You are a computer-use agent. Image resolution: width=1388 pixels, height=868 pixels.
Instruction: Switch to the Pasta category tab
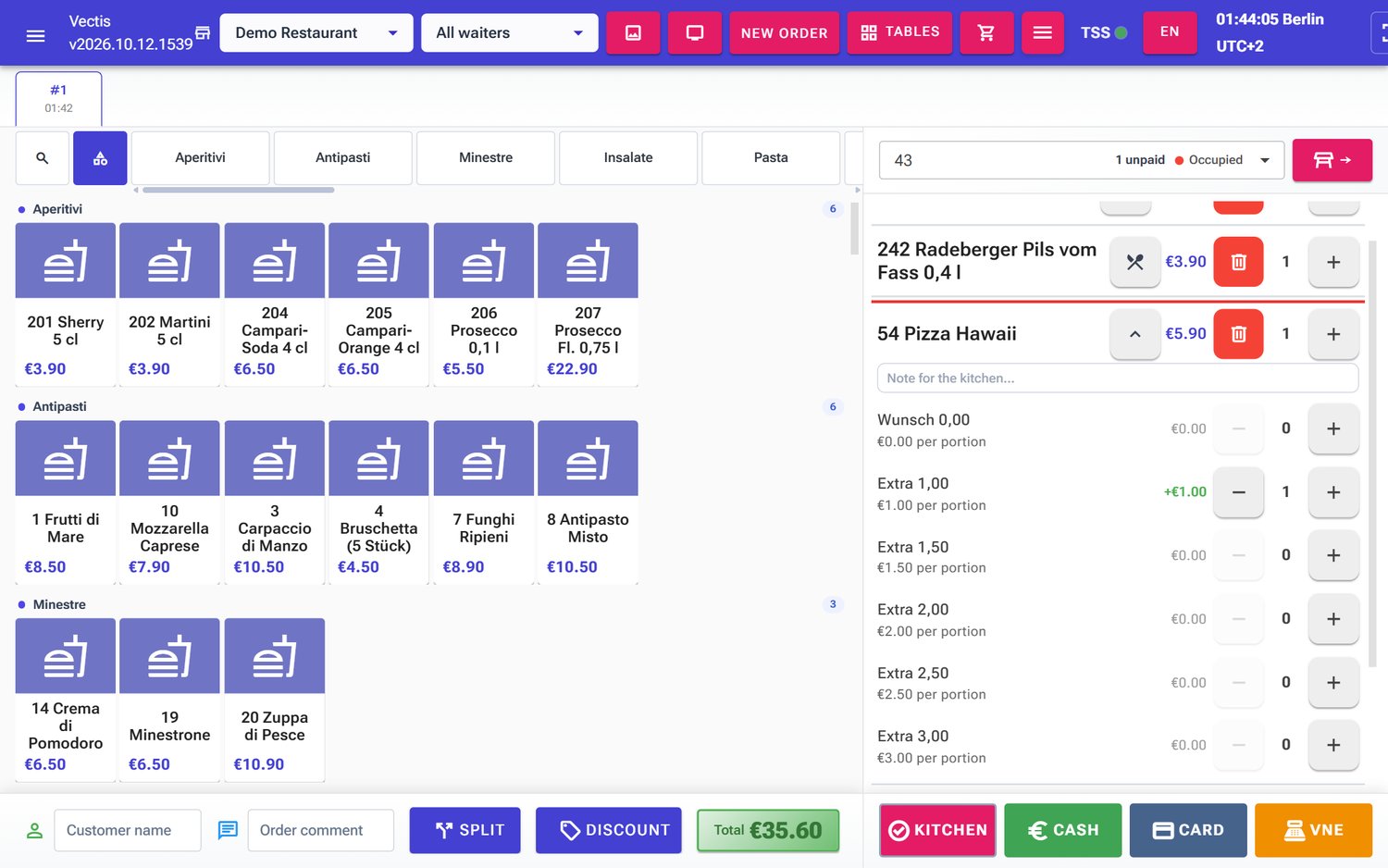[771, 158]
